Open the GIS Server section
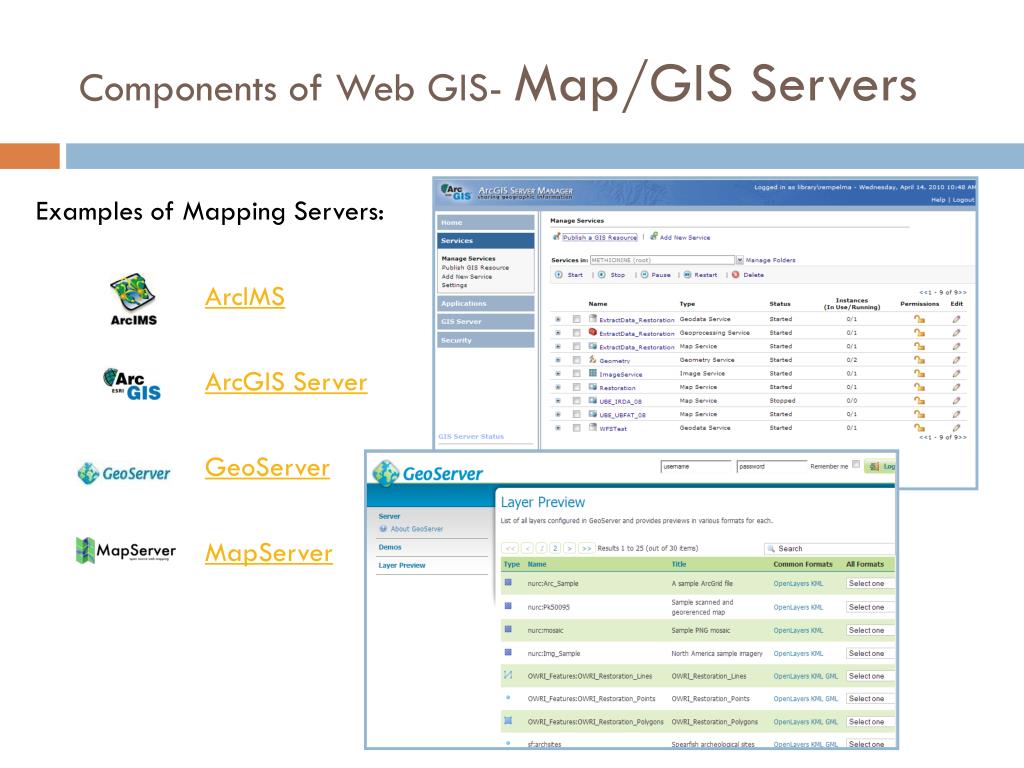 tap(485, 322)
